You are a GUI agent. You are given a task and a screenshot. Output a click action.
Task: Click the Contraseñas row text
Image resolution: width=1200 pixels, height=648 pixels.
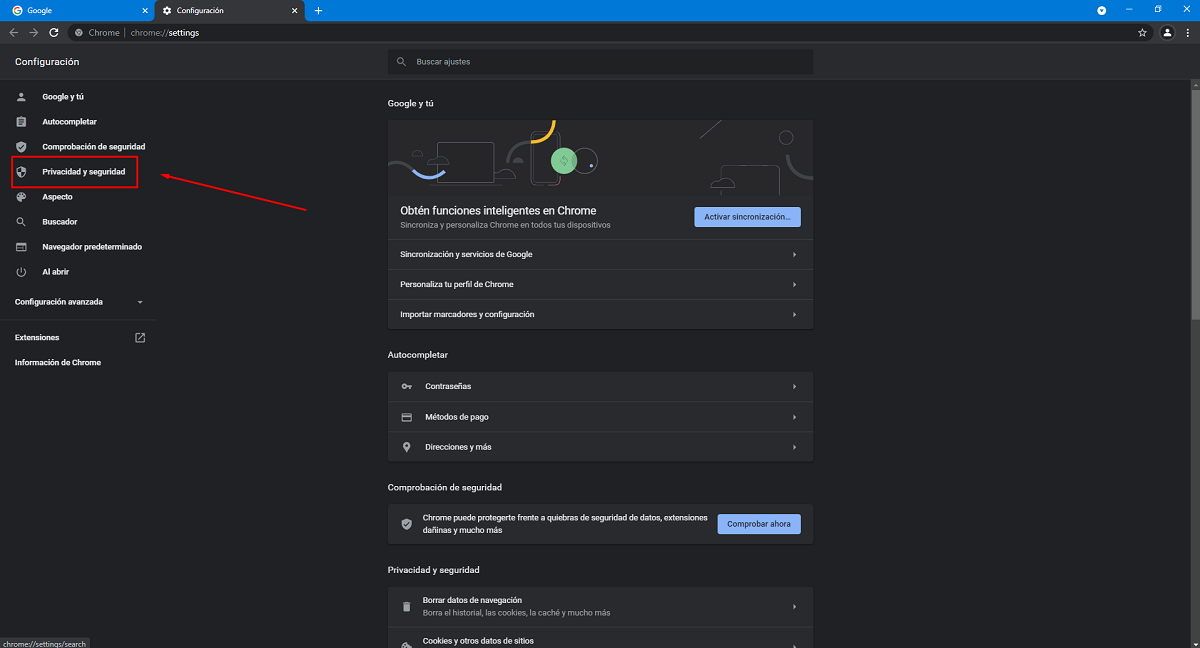448,387
